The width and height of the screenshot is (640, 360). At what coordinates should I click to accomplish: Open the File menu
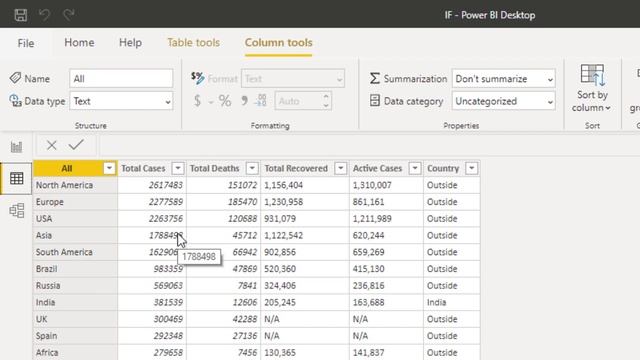[x=26, y=43]
